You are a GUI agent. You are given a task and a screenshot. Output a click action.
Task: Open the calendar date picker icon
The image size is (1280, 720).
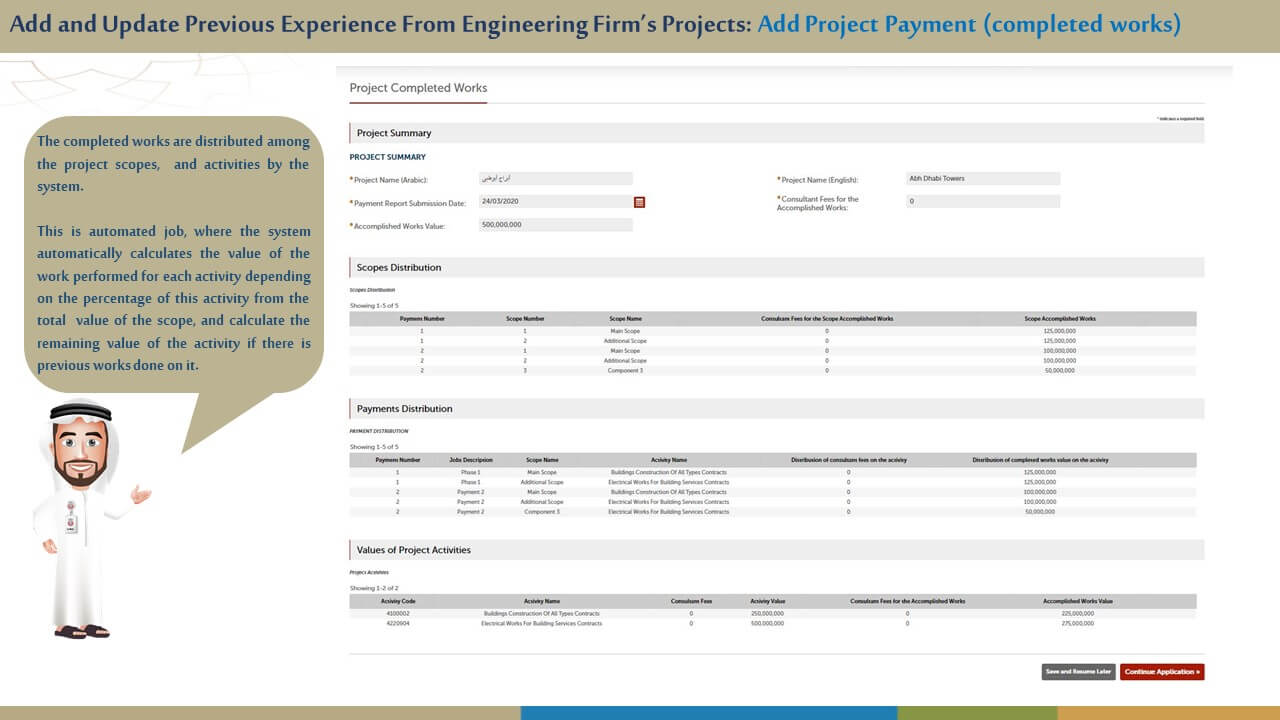click(x=640, y=202)
